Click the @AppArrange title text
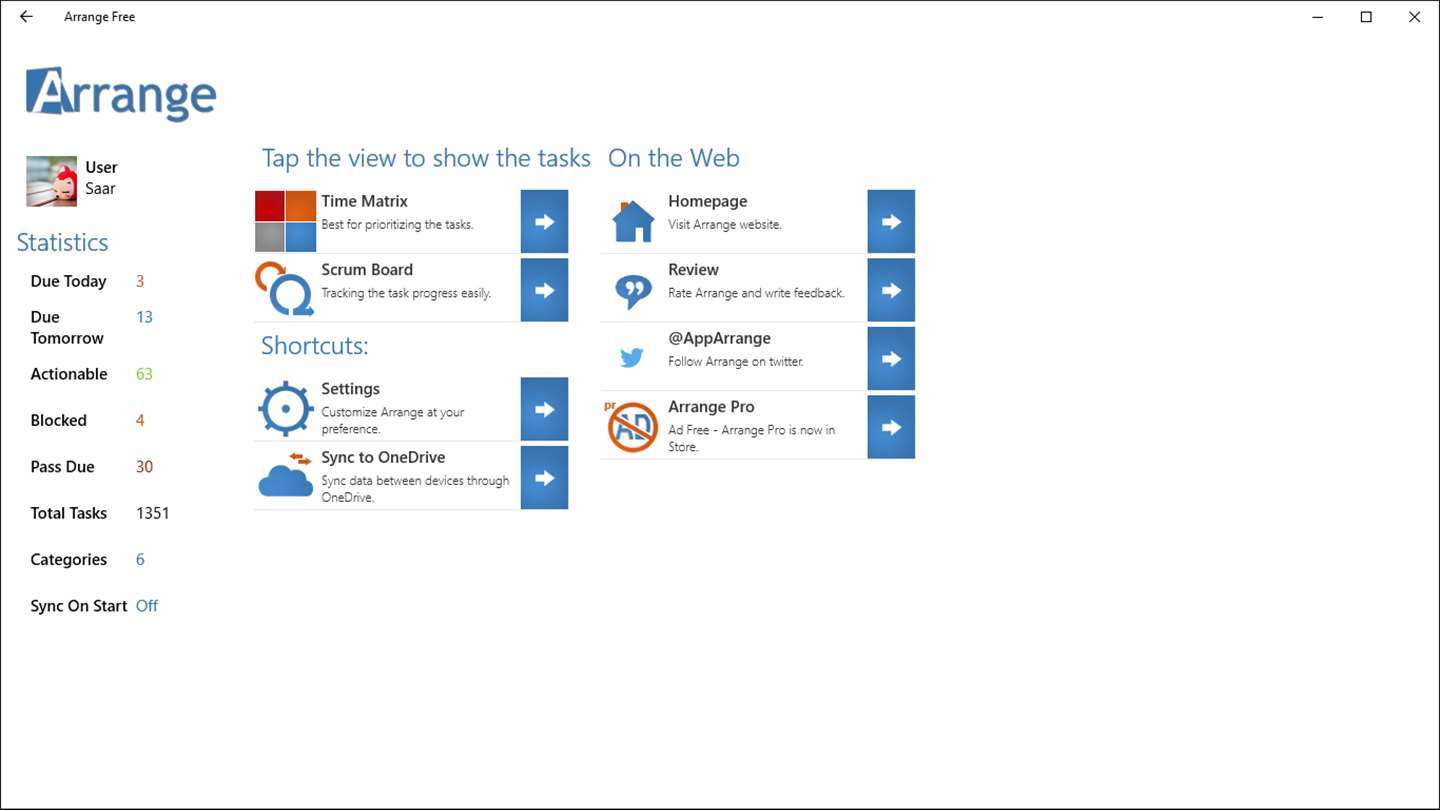 point(719,338)
